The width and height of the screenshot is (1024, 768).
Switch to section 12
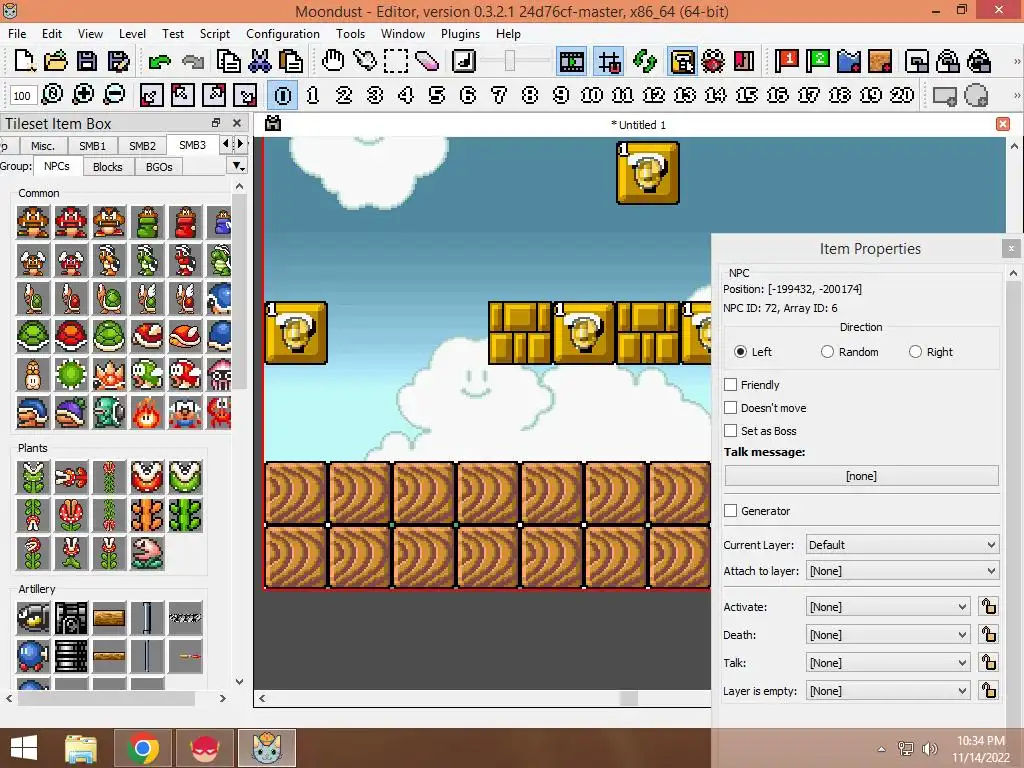(654, 95)
